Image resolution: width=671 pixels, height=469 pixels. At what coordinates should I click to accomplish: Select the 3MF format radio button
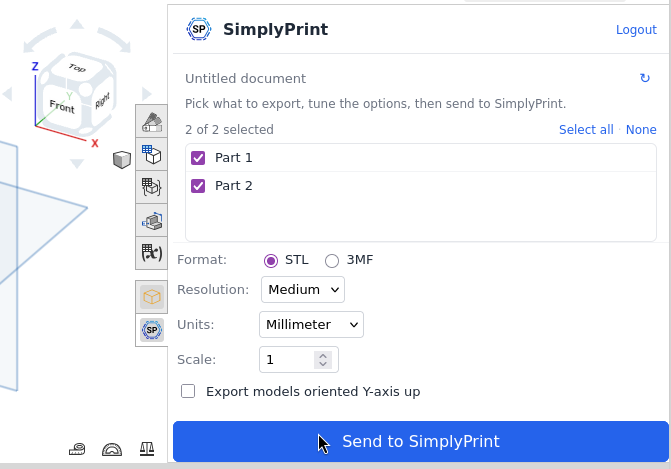pos(332,261)
